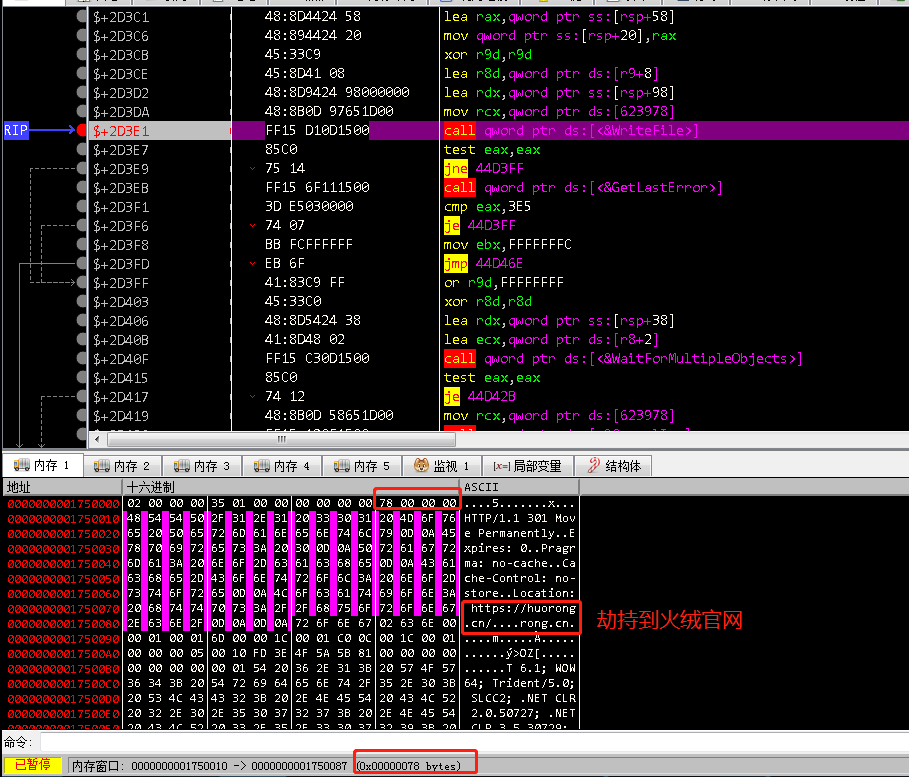Select the call WriteFile instruction
Viewport: 909px width, 777px height.
tap(570, 131)
